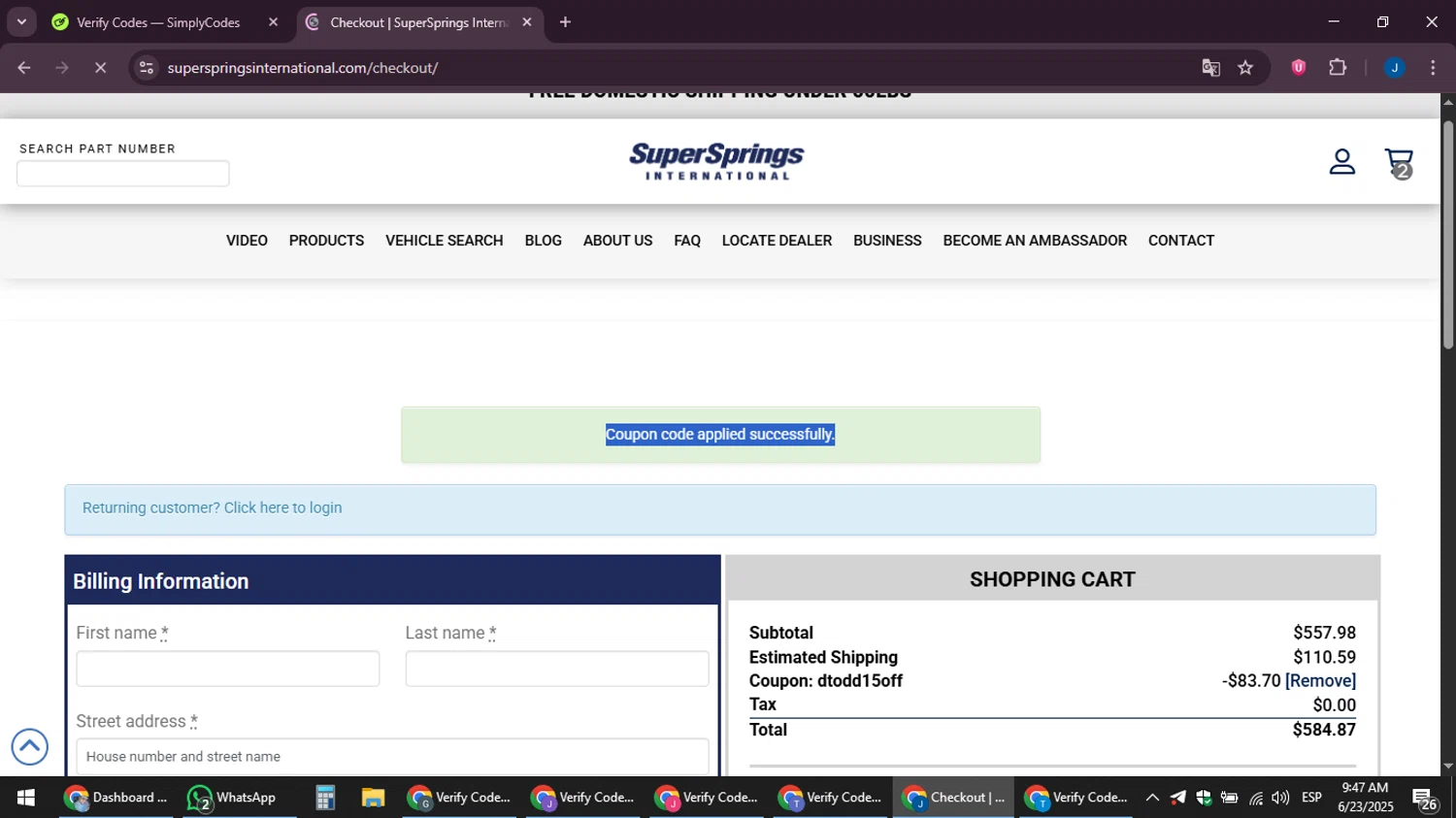Click the battery icon in the system tray
The width and height of the screenshot is (1456, 818).
click(x=1229, y=798)
